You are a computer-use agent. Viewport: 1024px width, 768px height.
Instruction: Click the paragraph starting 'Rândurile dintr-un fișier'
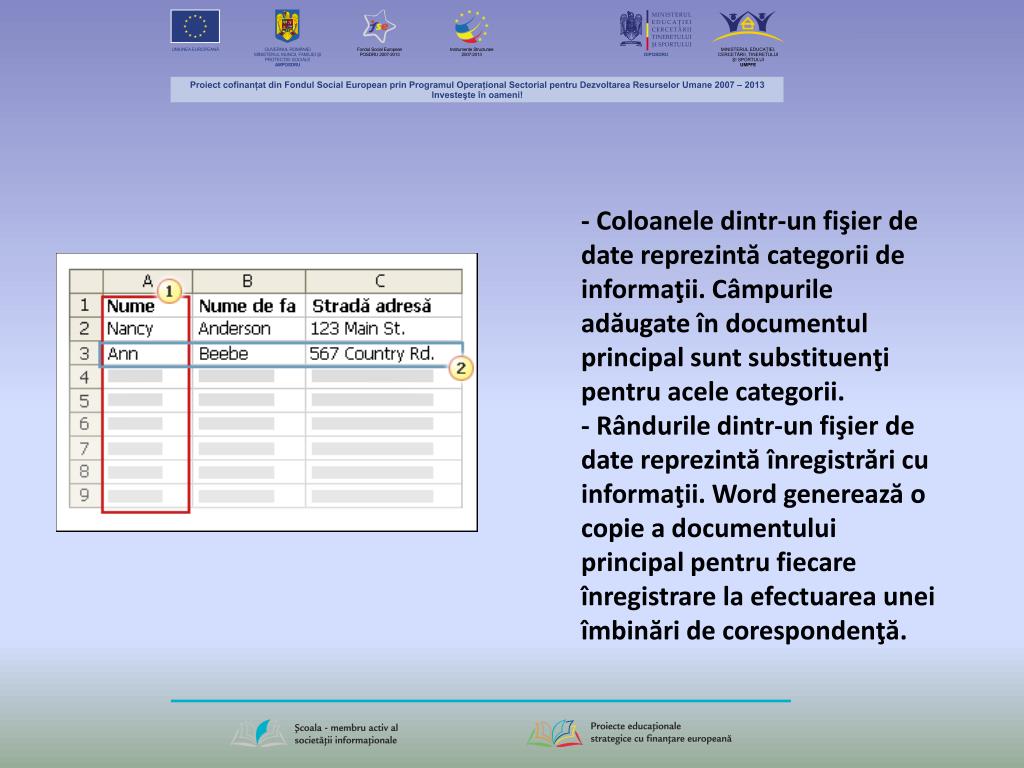click(x=758, y=528)
